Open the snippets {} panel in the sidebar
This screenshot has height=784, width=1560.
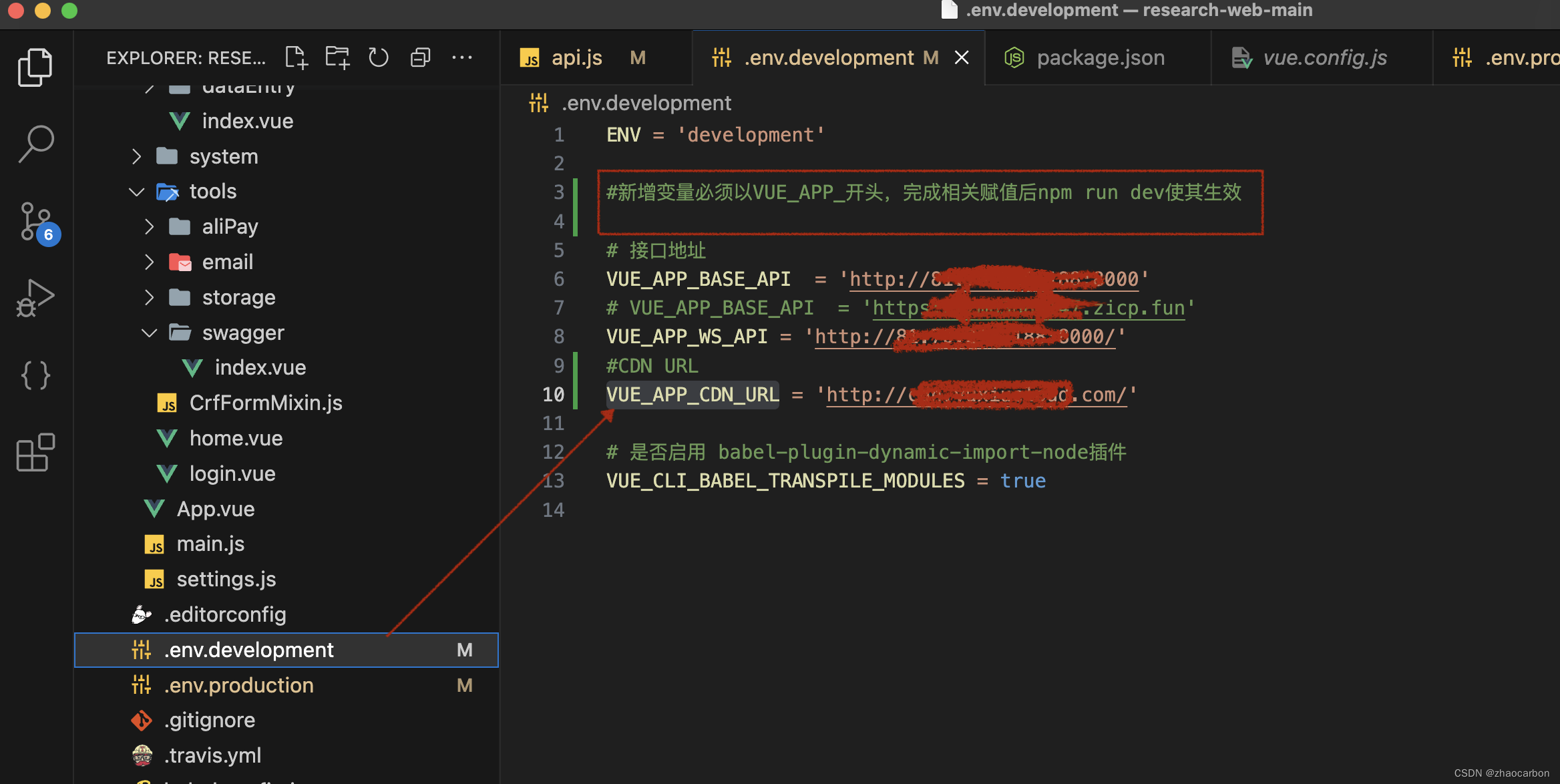point(35,375)
